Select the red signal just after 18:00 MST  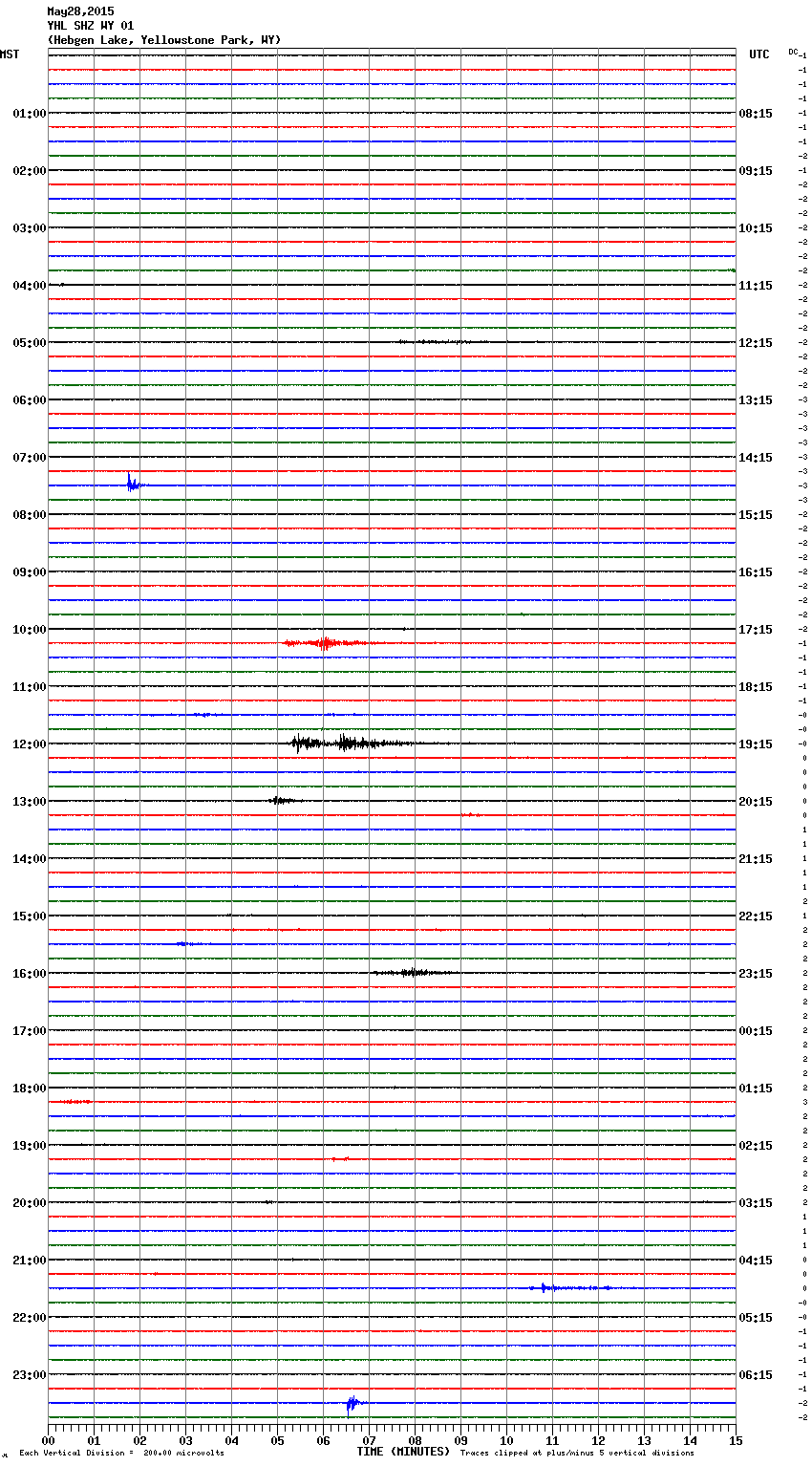click(x=75, y=1102)
